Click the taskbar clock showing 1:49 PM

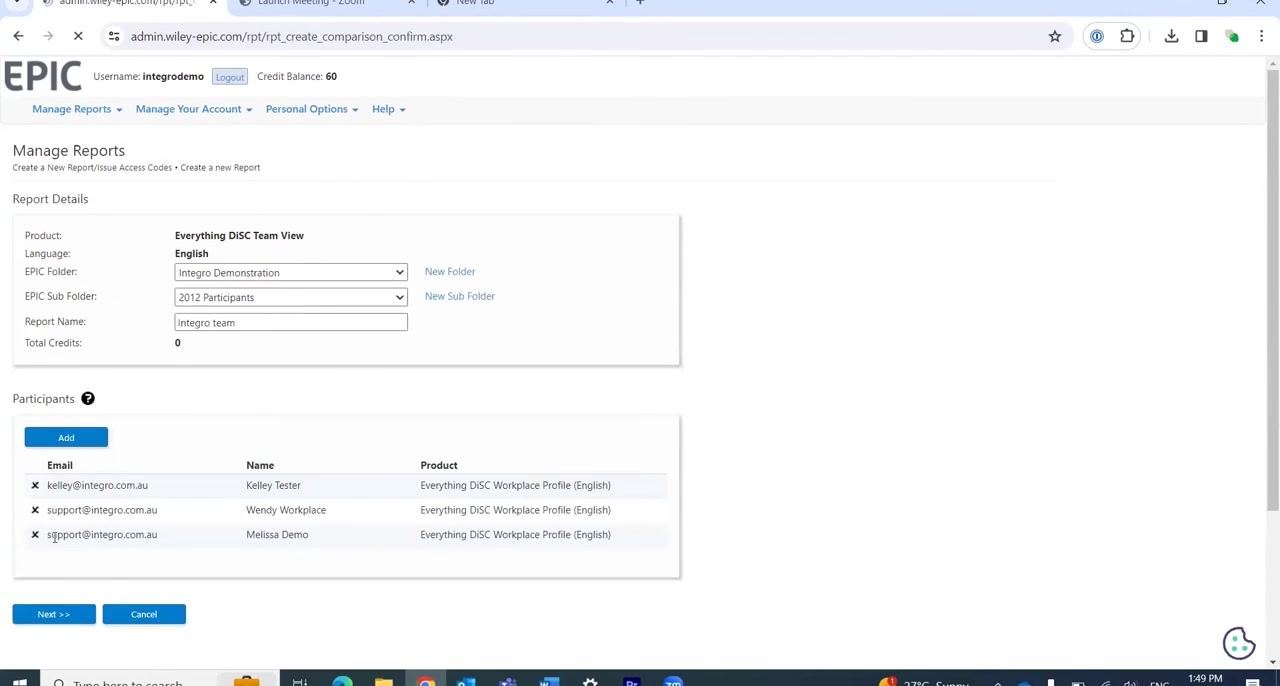[x=1206, y=679]
